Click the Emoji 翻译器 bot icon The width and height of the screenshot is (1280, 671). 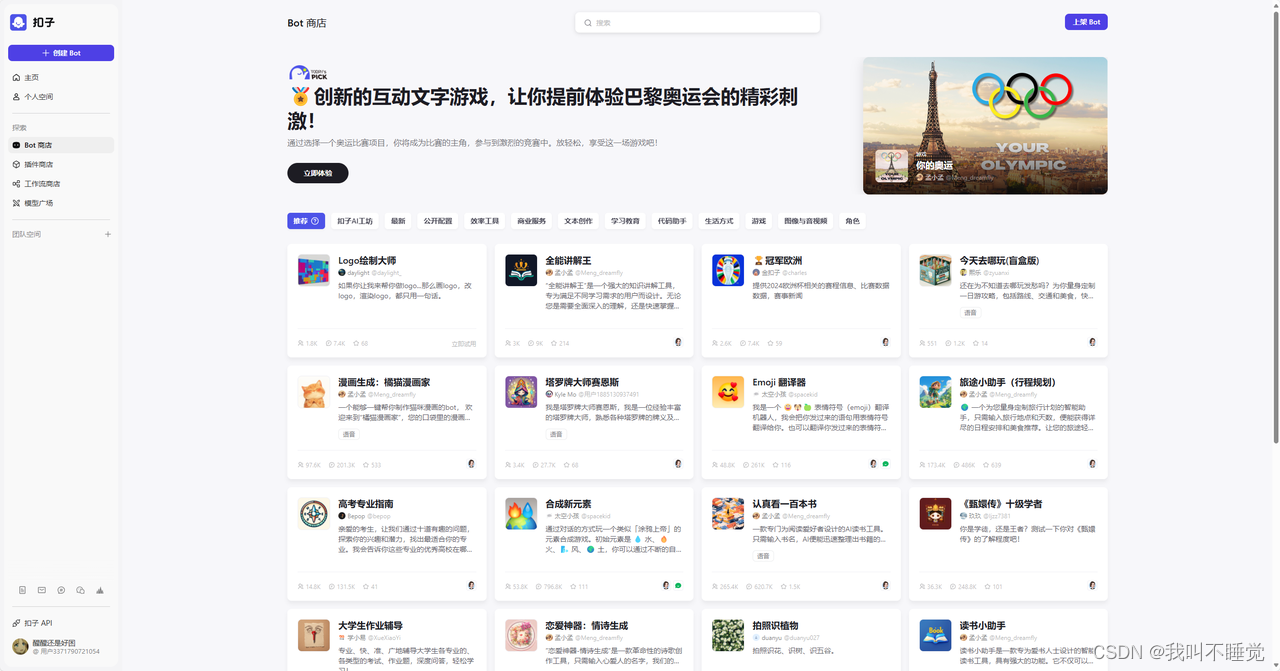coord(727,392)
